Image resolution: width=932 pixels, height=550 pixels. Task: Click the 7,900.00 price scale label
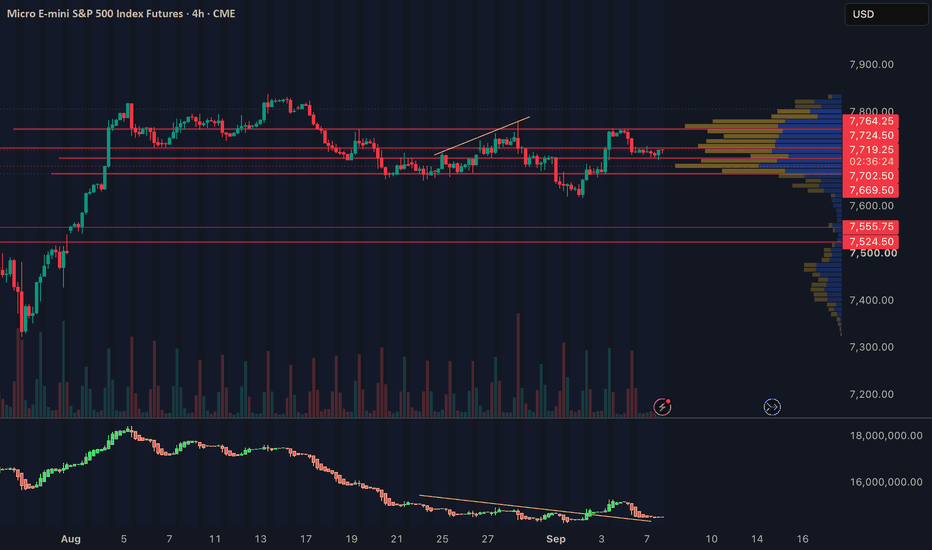[871, 64]
